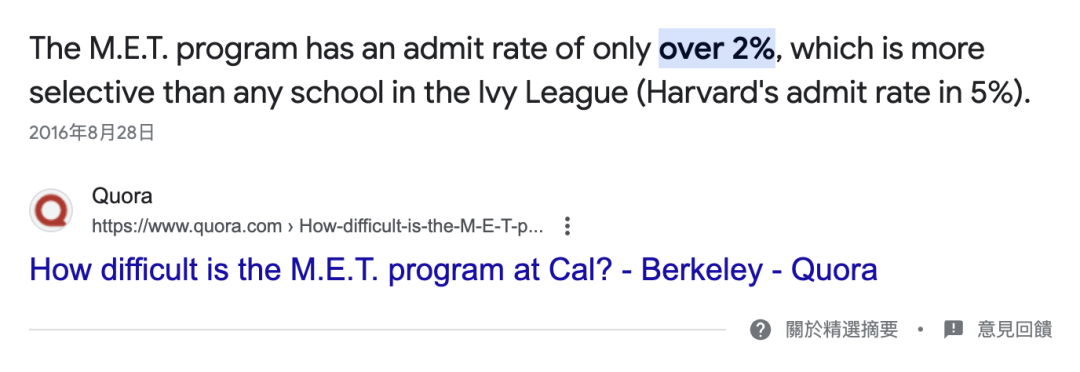Open the 'How difficult is the M.E.T. program' link
The width and height of the screenshot is (1080, 372).
point(453,270)
